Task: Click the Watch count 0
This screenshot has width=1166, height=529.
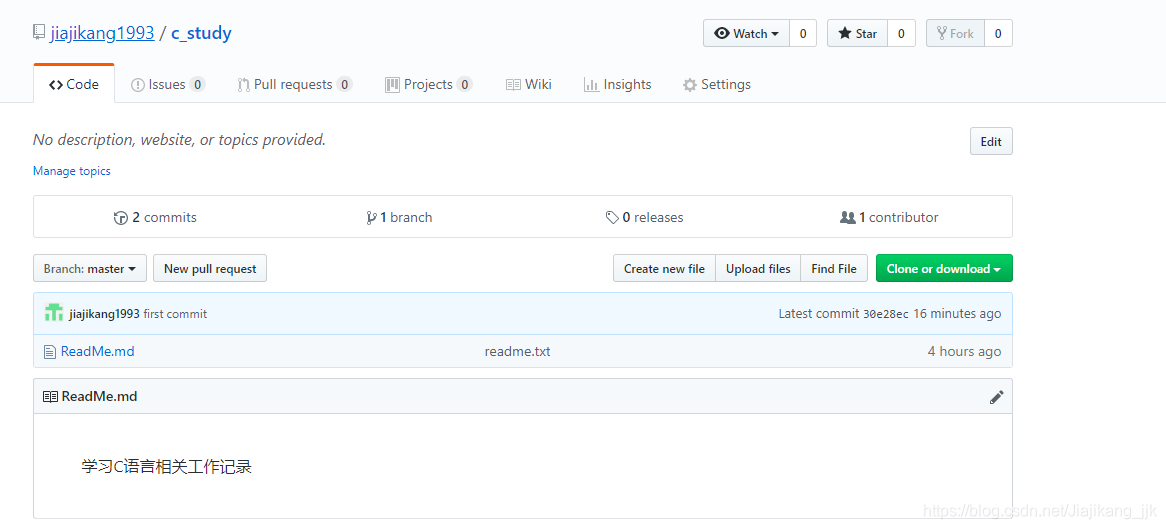Action: pyautogui.click(x=802, y=33)
